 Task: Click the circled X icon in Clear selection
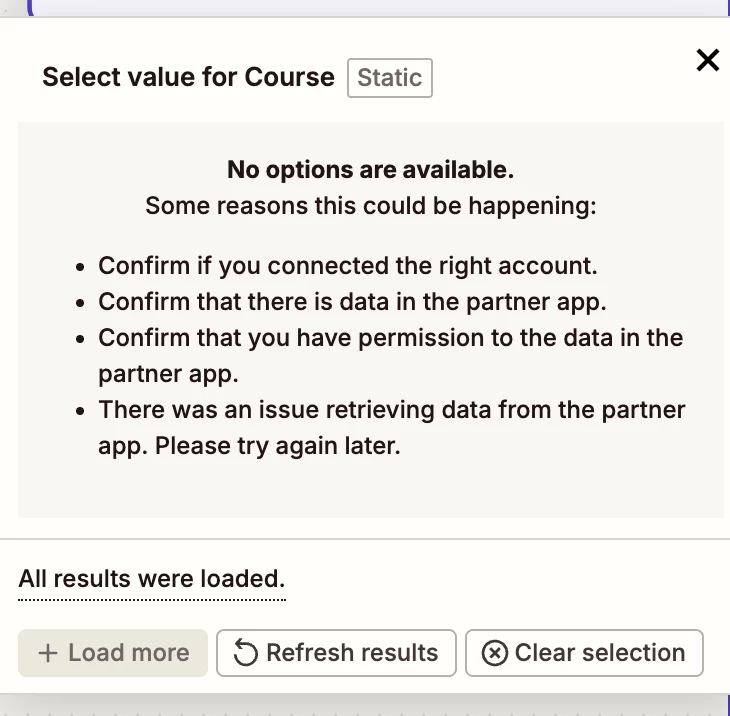pos(494,653)
